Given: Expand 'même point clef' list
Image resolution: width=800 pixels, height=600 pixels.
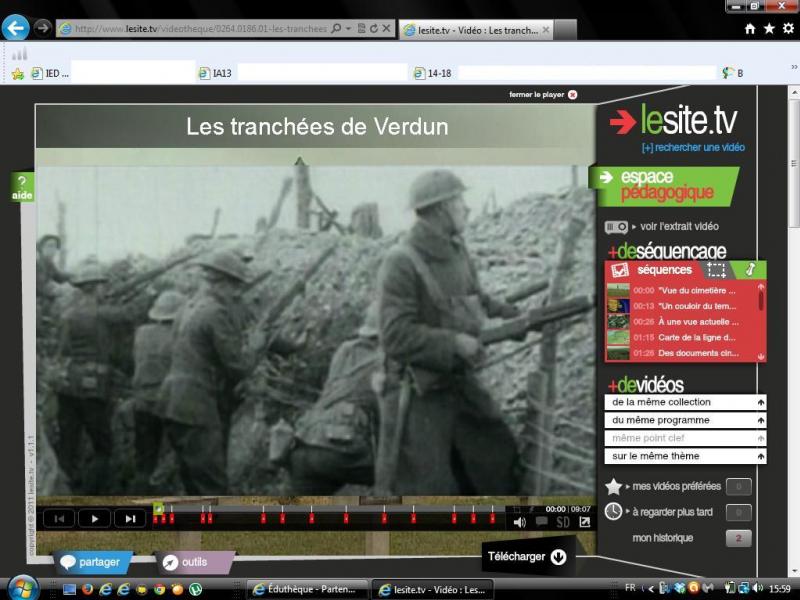Looking at the screenshot, I should coord(685,438).
